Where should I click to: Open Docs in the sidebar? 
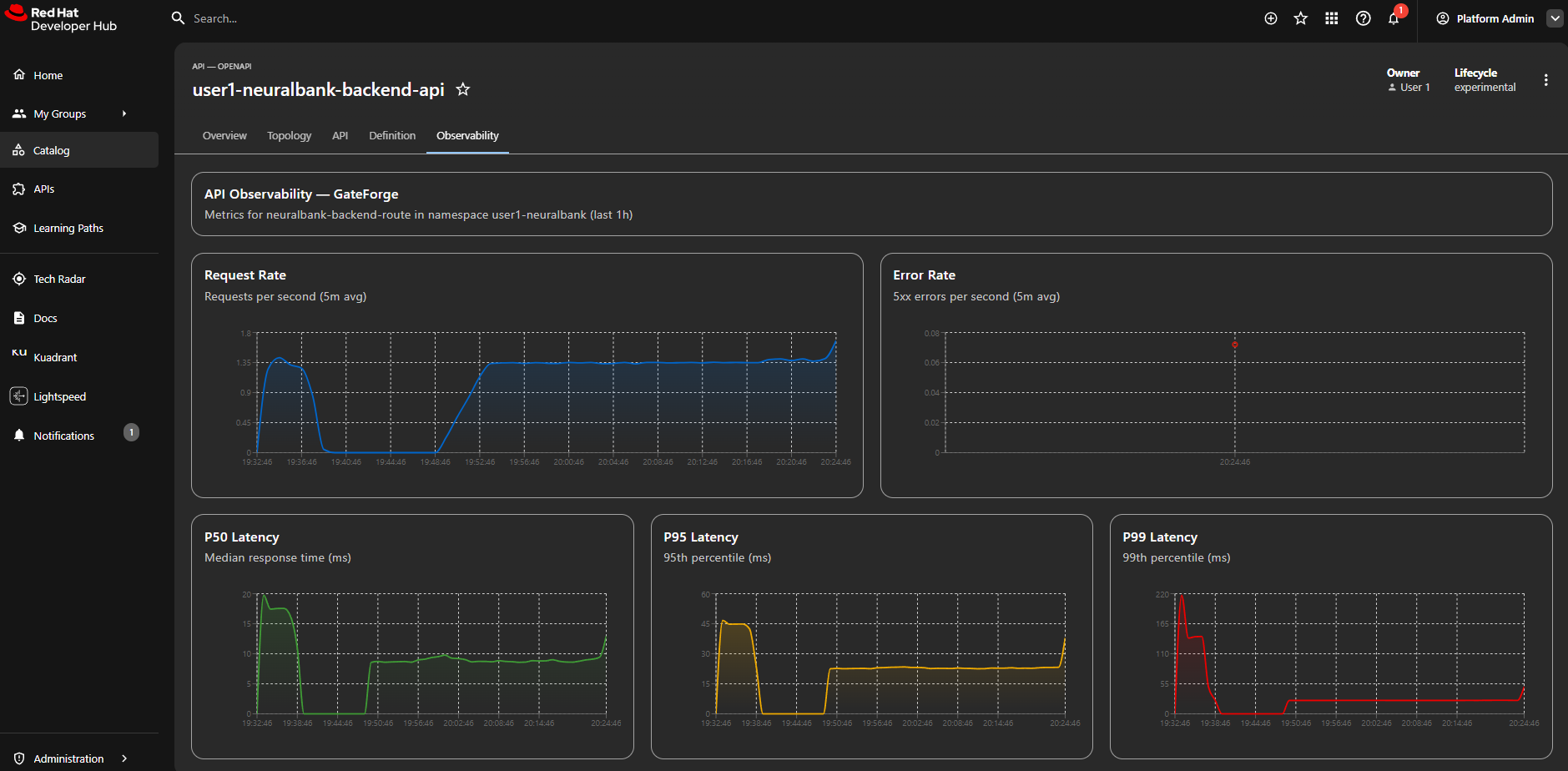coord(79,318)
